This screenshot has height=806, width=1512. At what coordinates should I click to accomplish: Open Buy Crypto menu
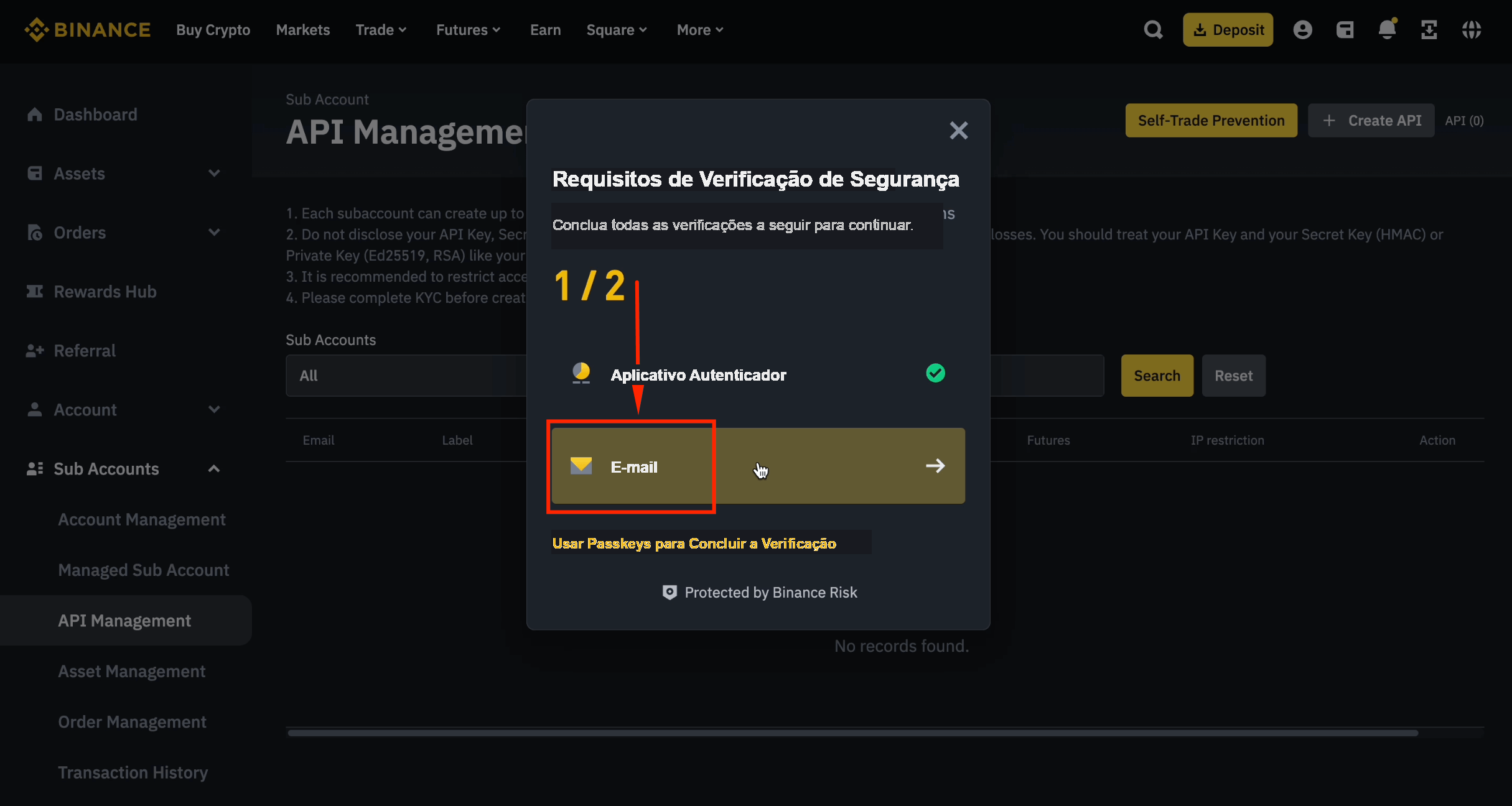[213, 30]
